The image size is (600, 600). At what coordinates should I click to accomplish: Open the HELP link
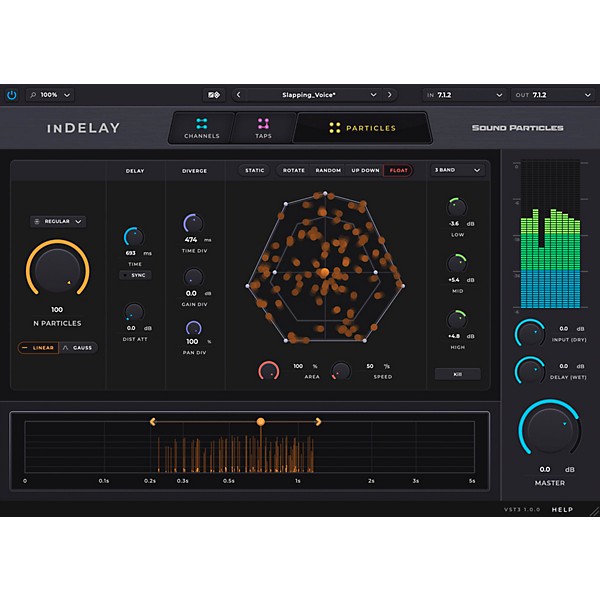[x=562, y=510]
